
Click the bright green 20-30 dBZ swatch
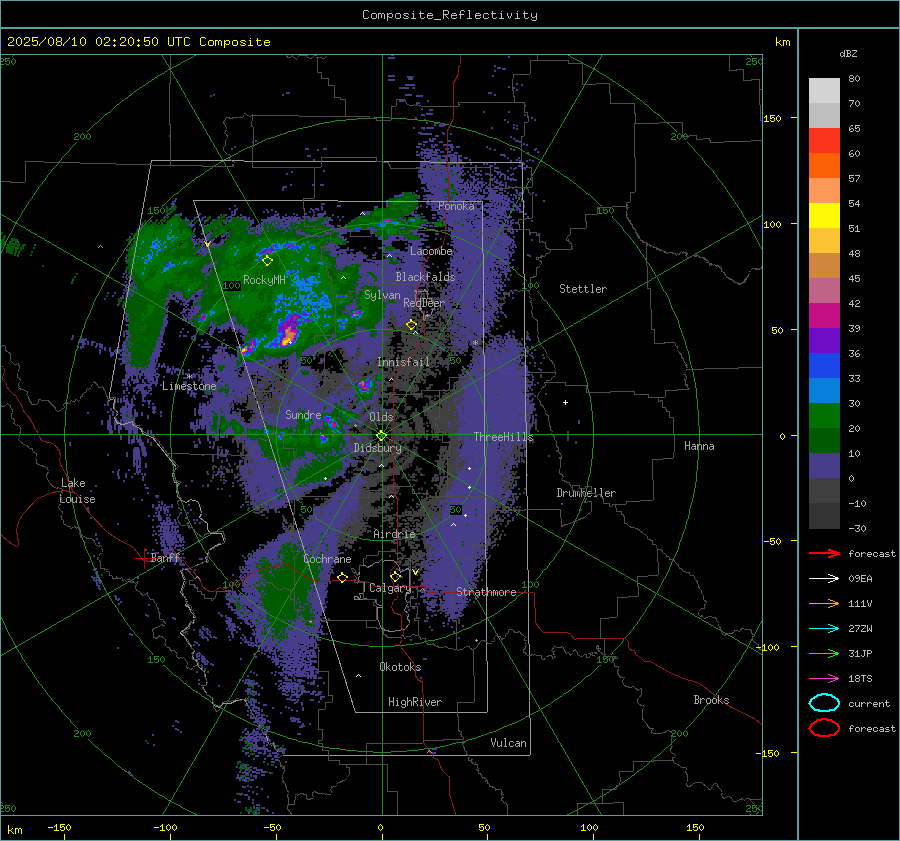coord(824,416)
